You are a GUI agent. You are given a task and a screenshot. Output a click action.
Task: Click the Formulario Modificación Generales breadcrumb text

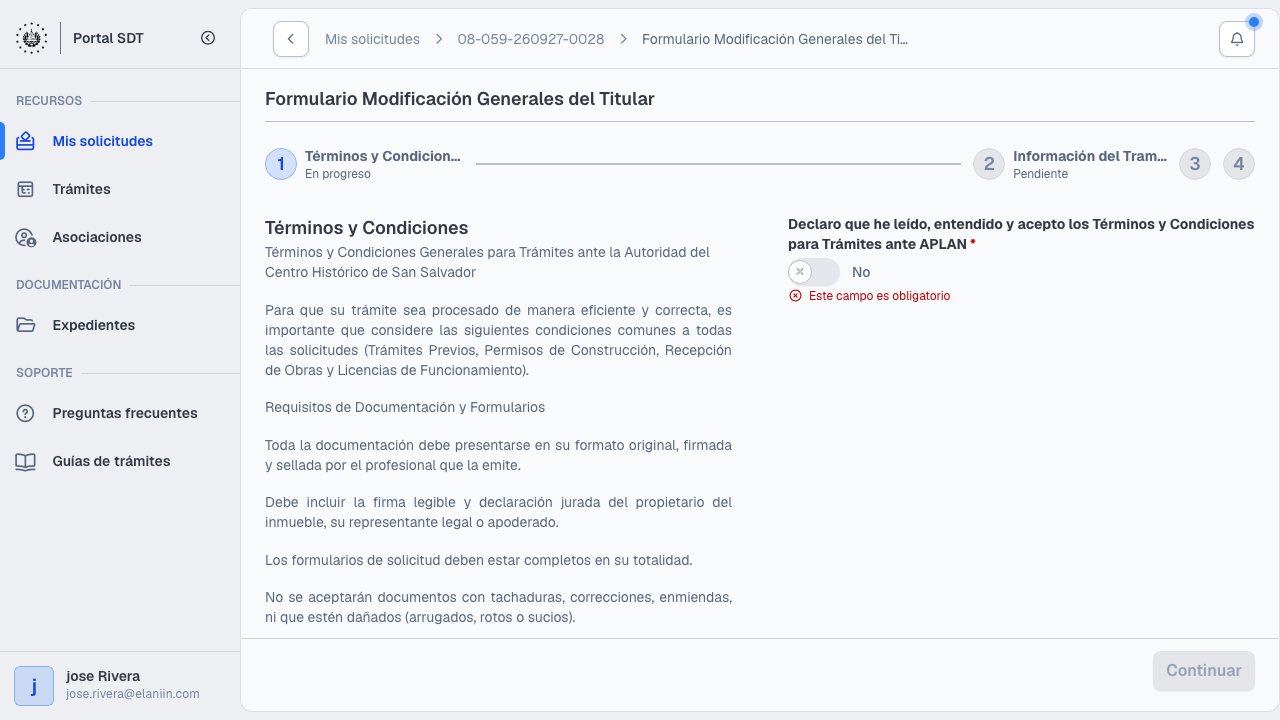pyautogui.click(x=775, y=39)
